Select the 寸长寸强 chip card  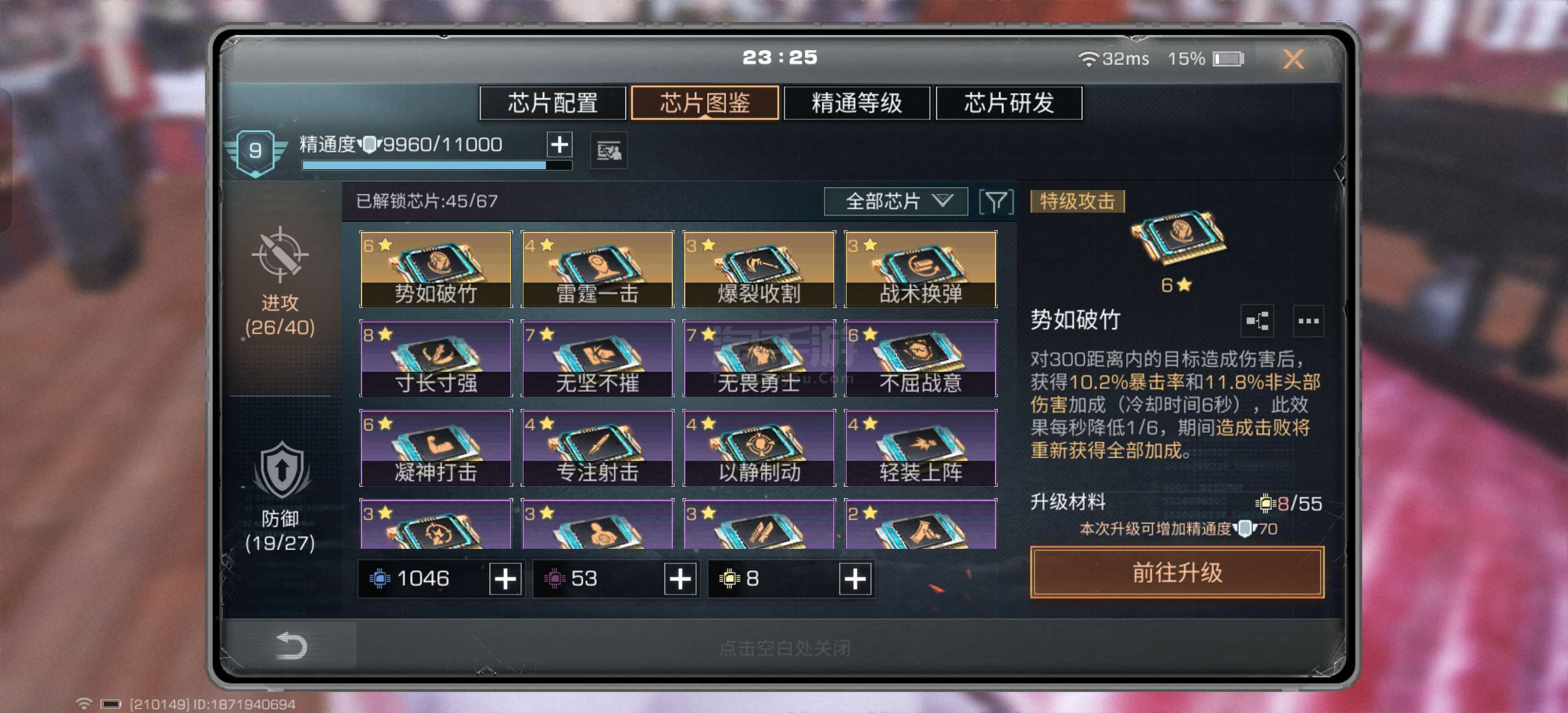[436, 358]
